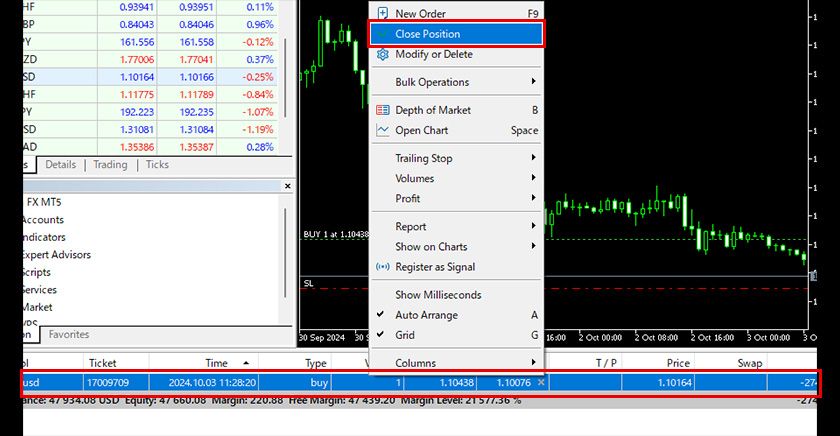Open Expert Advisors in Navigator tree
840x436 pixels.
pos(55,255)
